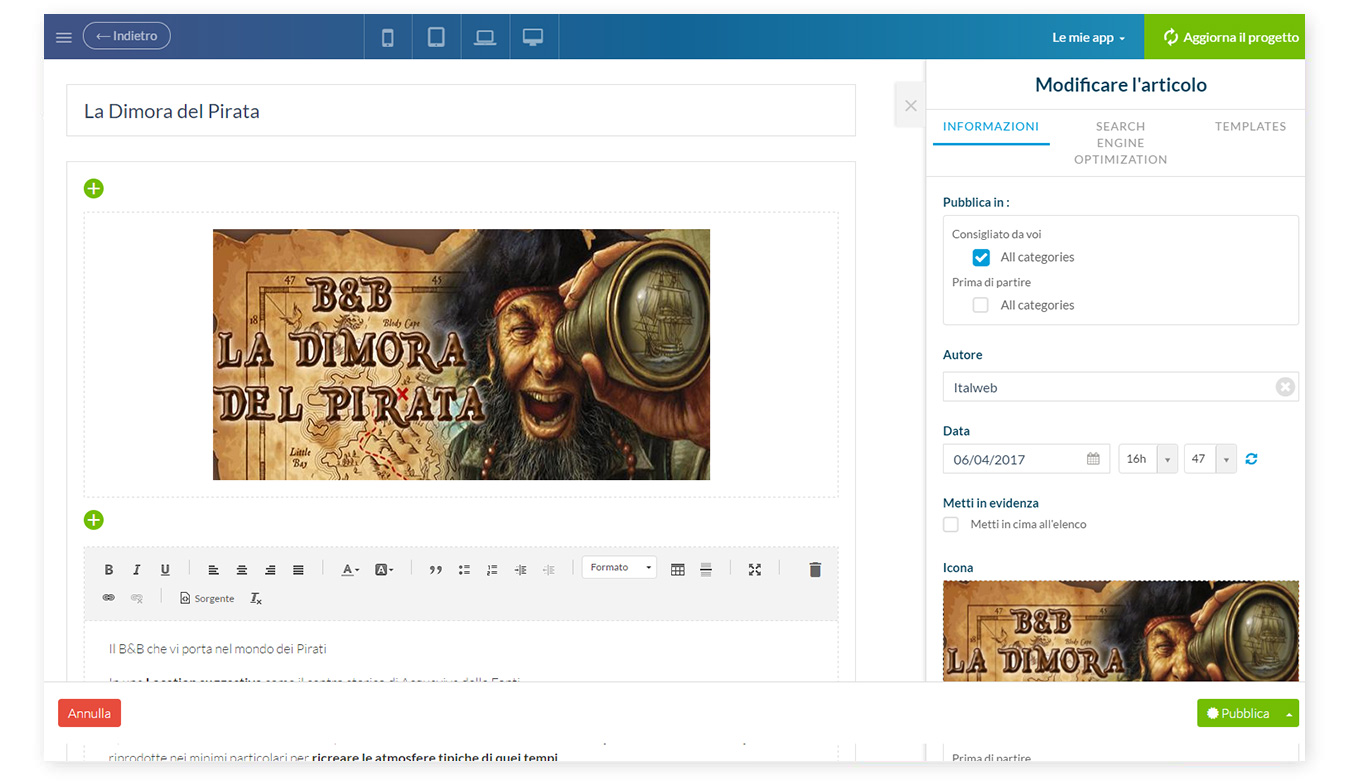Screen dimensions: 1350x781
Task: Click the Icona thumbnail image
Action: click(1120, 631)
